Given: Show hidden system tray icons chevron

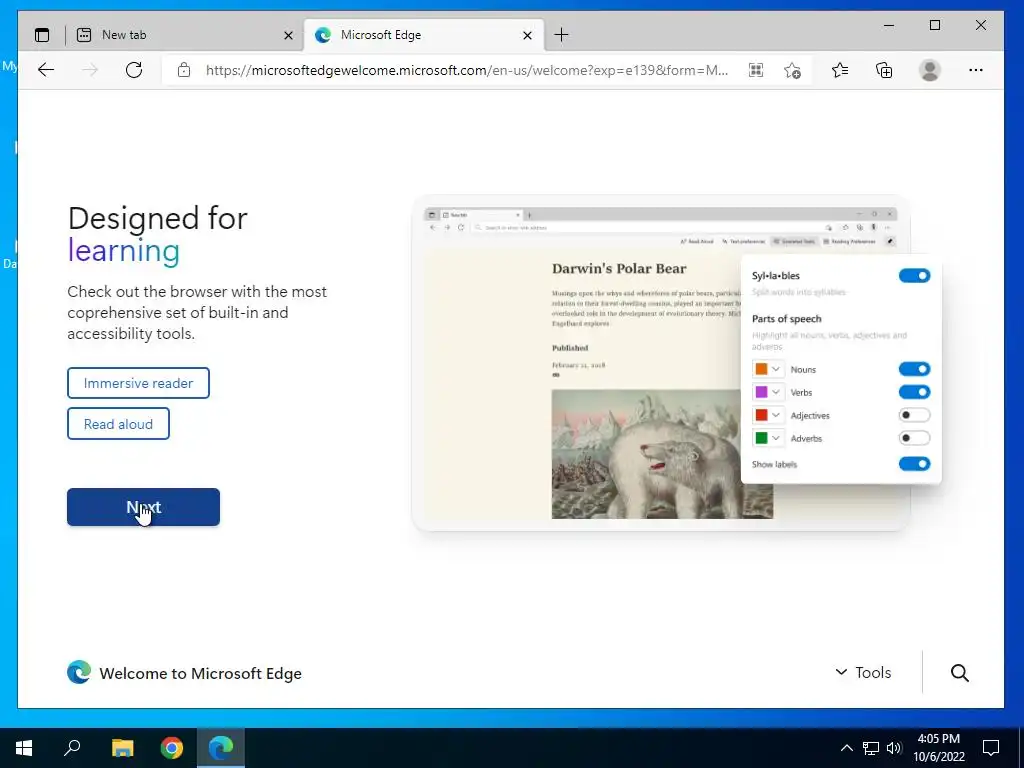Looking at the screenshot, I should (846, 748).
